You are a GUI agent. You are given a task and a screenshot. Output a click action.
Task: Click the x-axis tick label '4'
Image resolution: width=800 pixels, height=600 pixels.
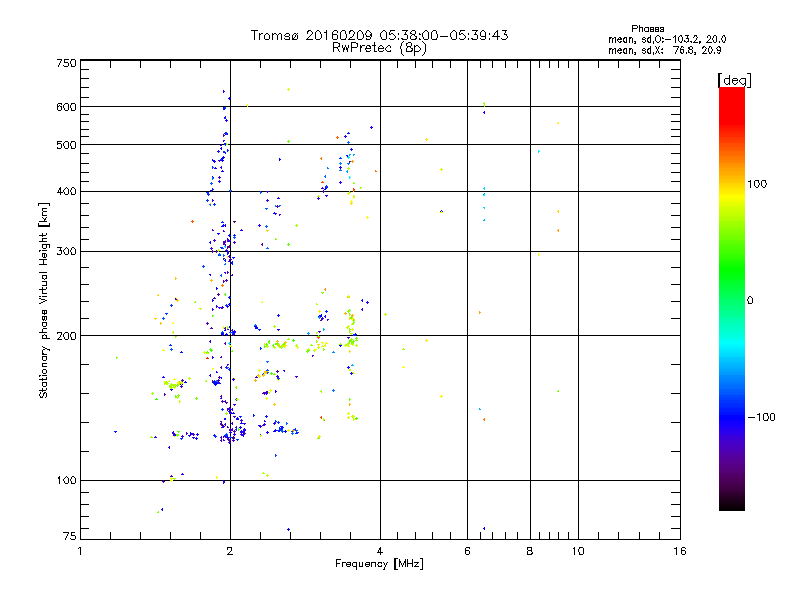pyautogui.click(x=380, y=551)
